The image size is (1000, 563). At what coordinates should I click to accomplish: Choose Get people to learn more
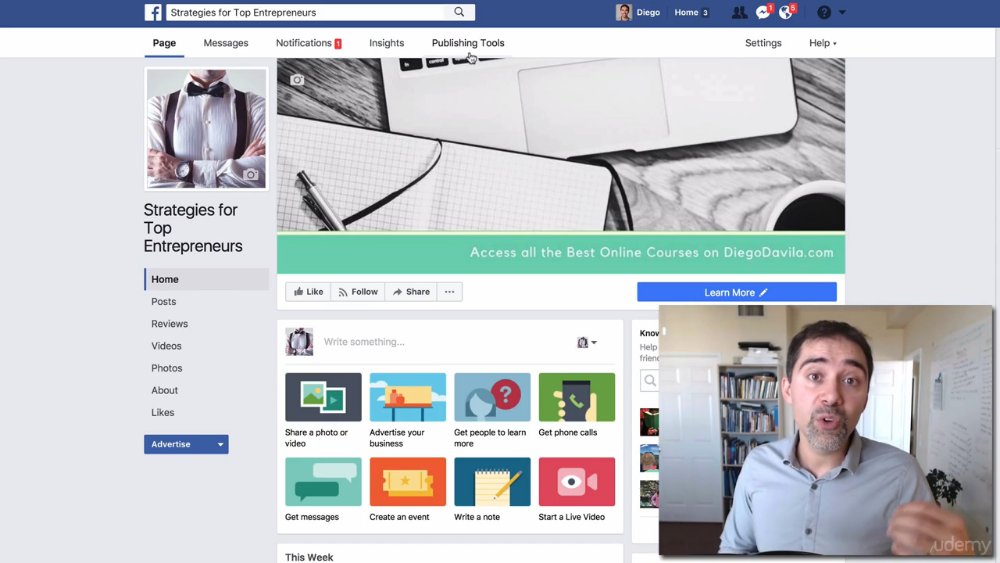tap(492, 411)
